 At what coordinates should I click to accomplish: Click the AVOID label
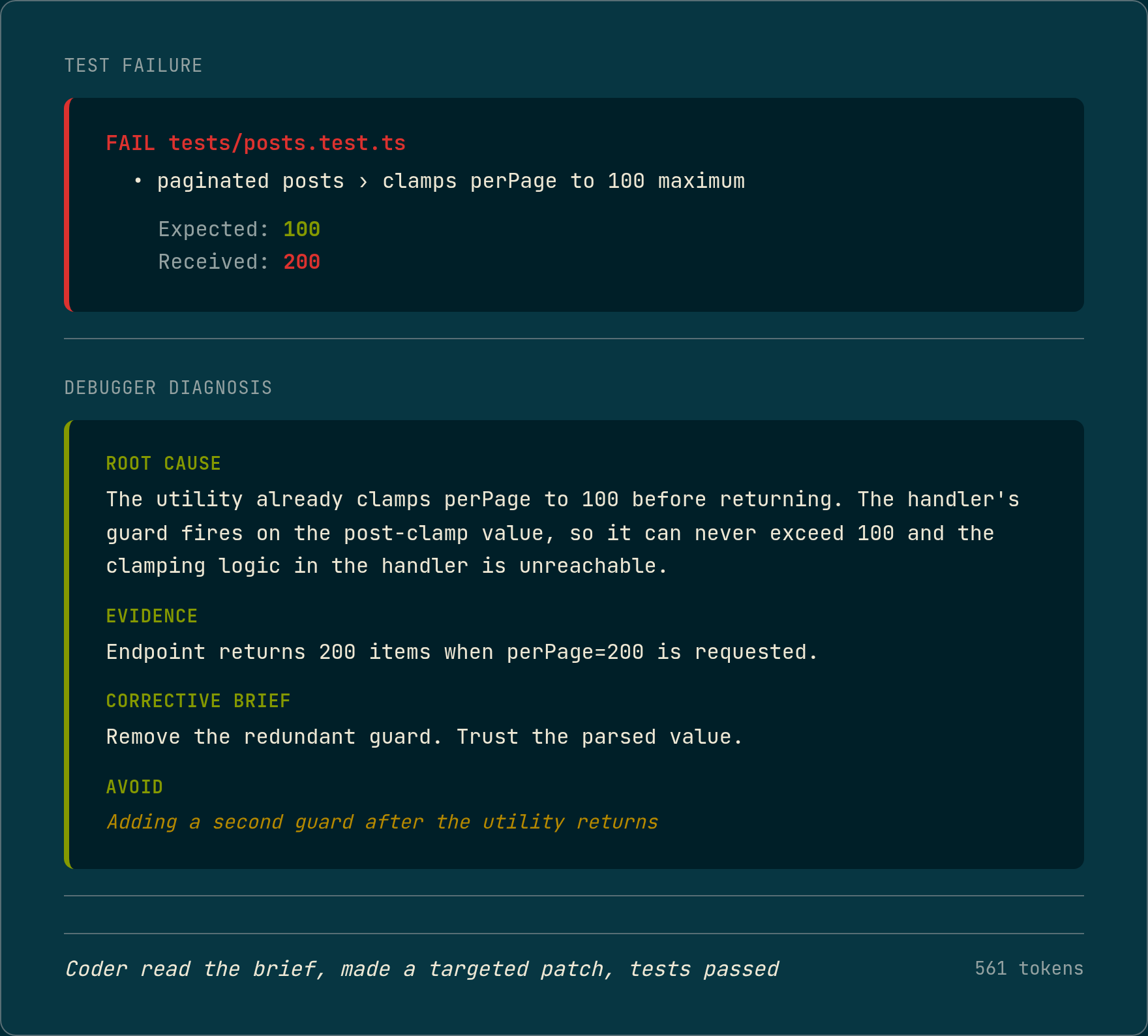(134, 787)
